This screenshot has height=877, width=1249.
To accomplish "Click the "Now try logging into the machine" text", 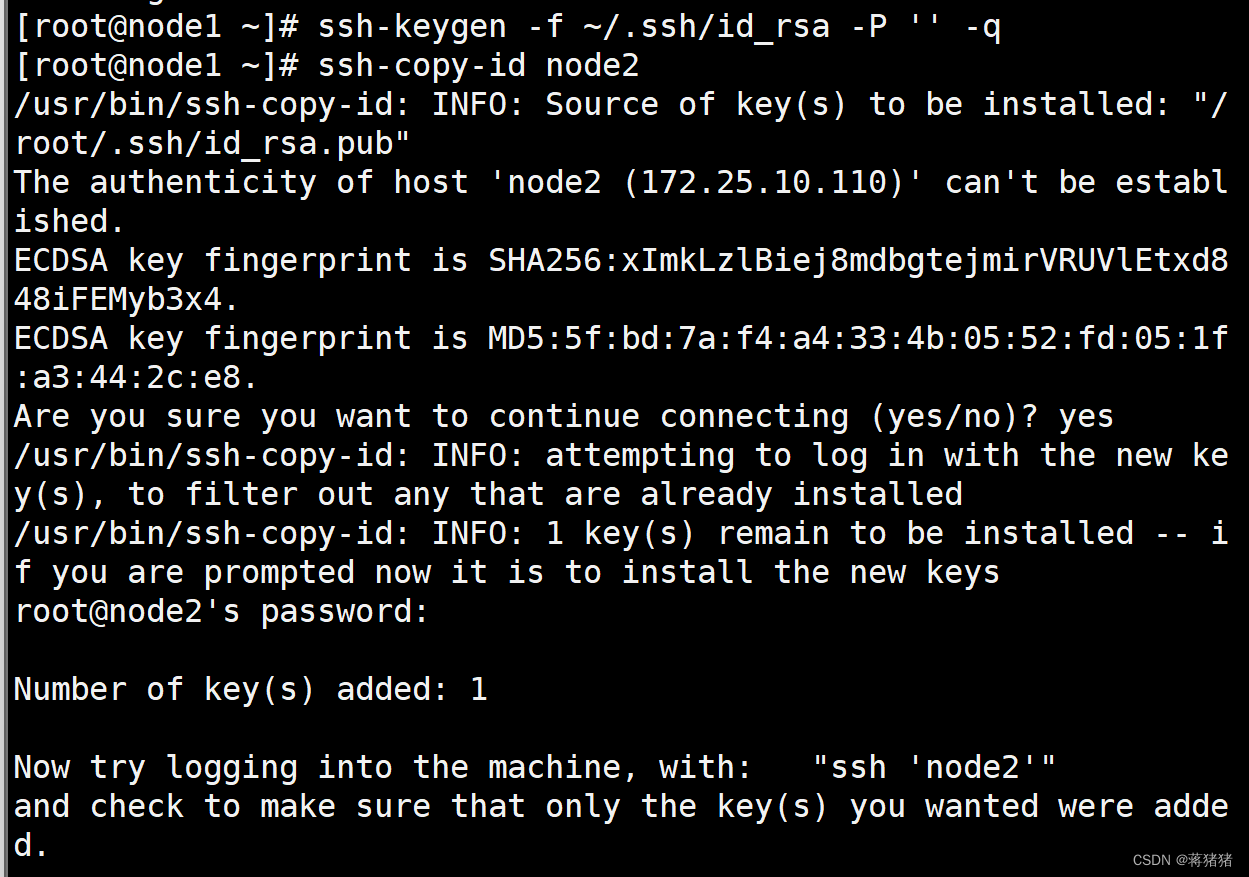I will click(381, 767).
